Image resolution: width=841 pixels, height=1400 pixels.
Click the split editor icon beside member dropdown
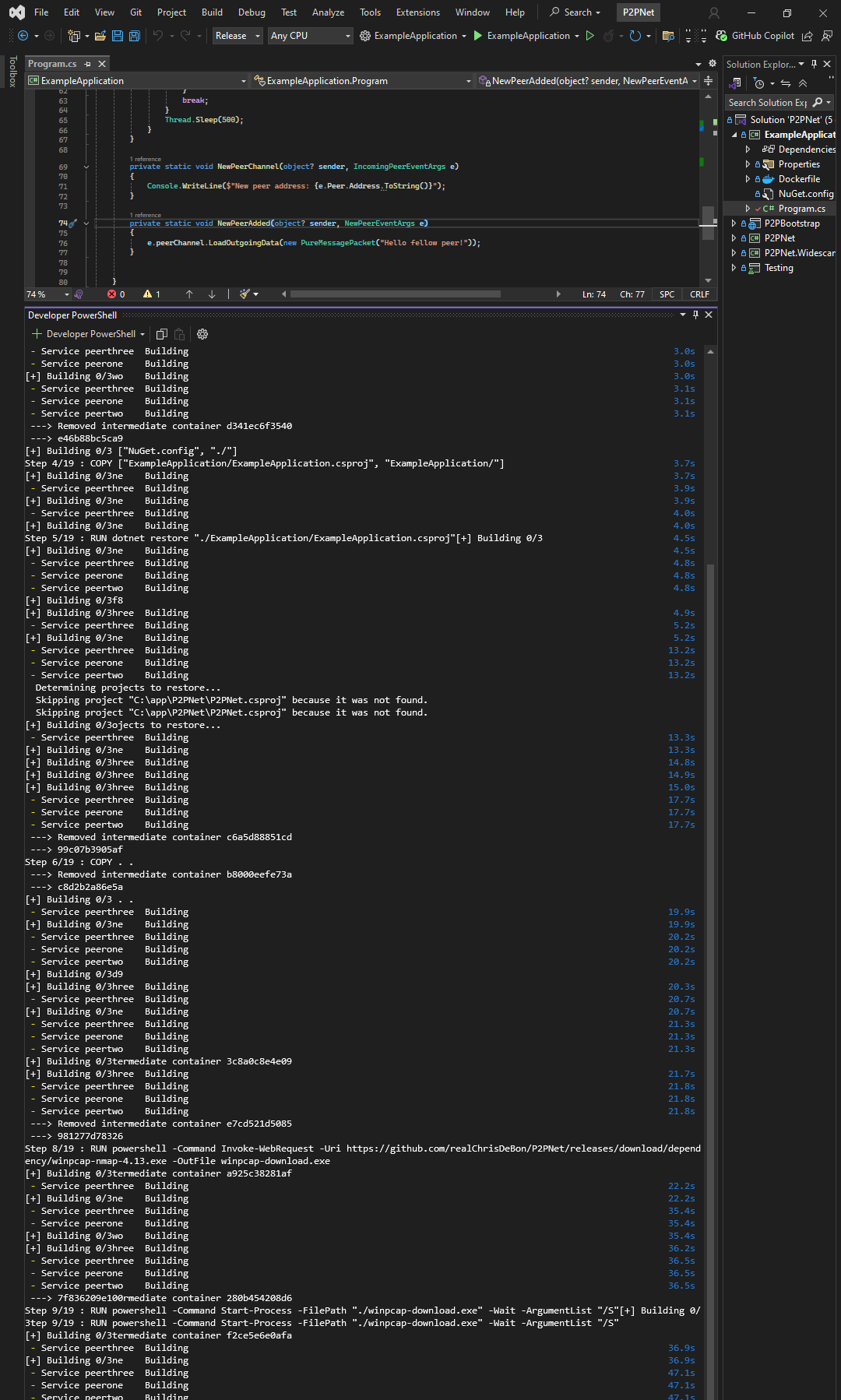pos(708,81)
